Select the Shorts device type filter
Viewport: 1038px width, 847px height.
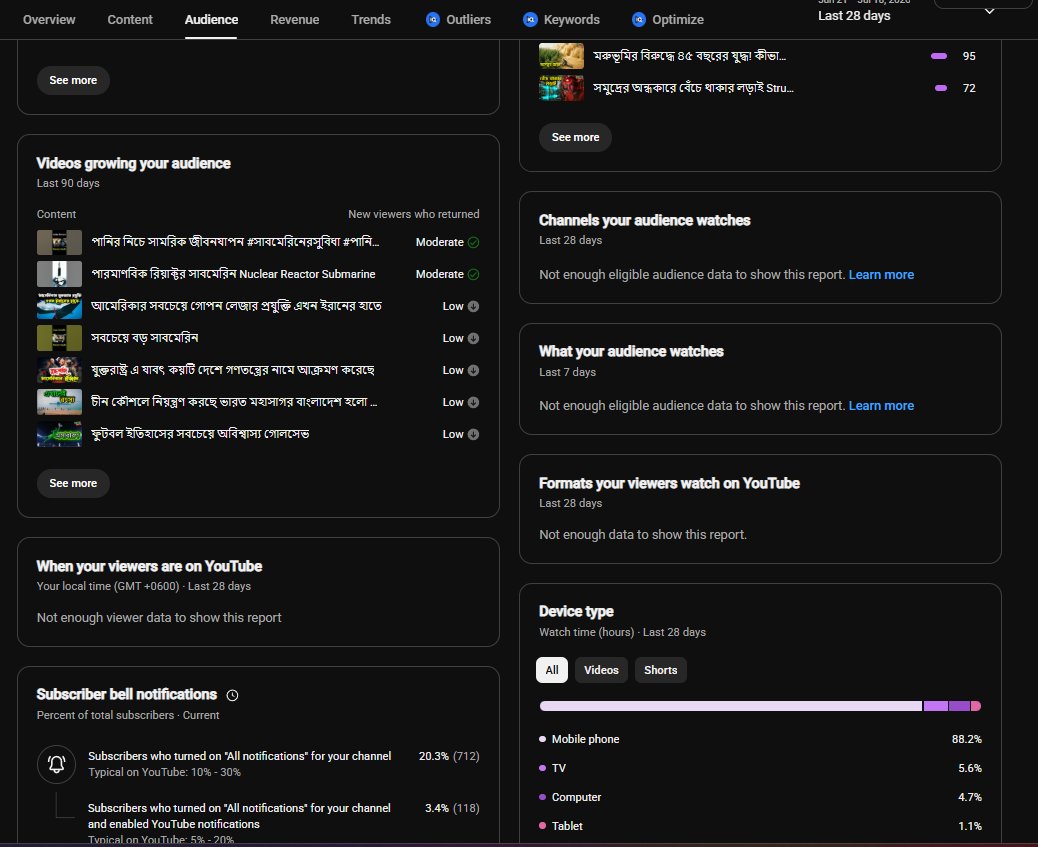tap(661, 670)
